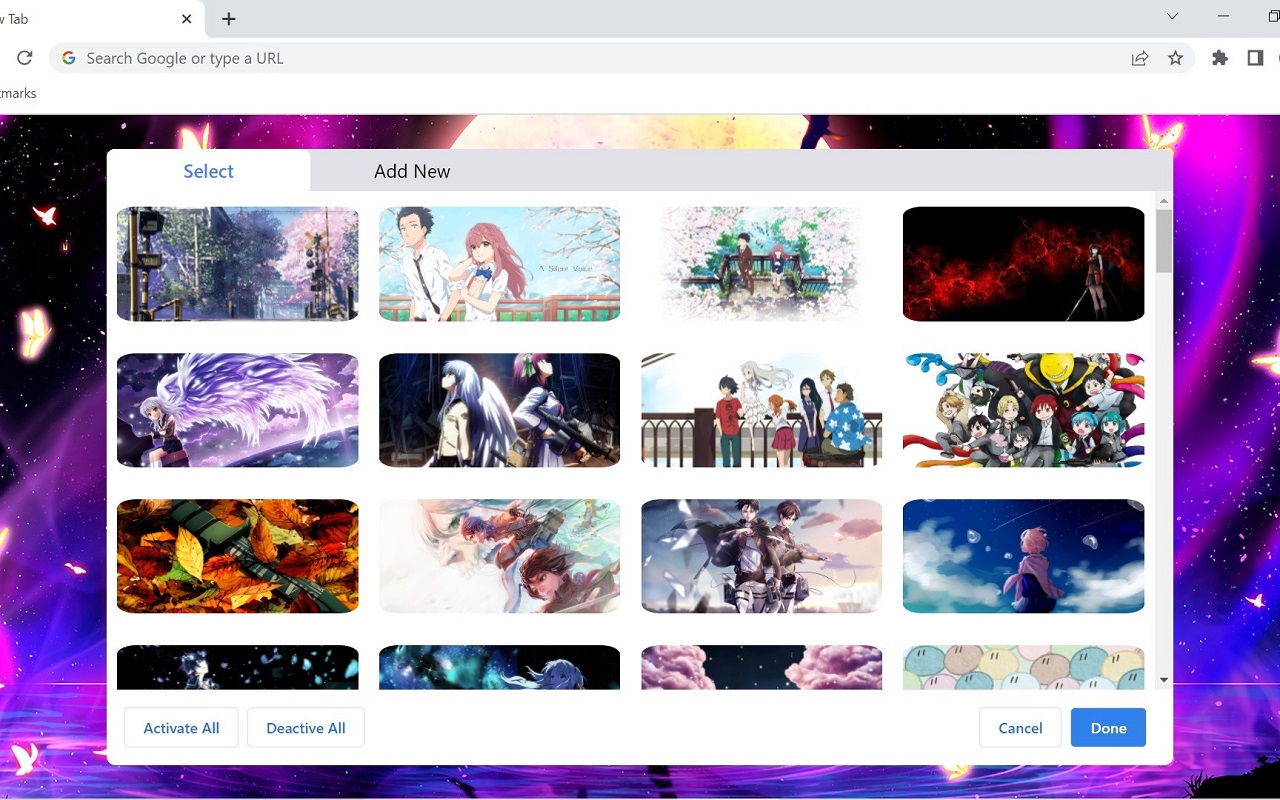
Task: Select the red smoke on black wallpaper
Action: point(1024,264)
